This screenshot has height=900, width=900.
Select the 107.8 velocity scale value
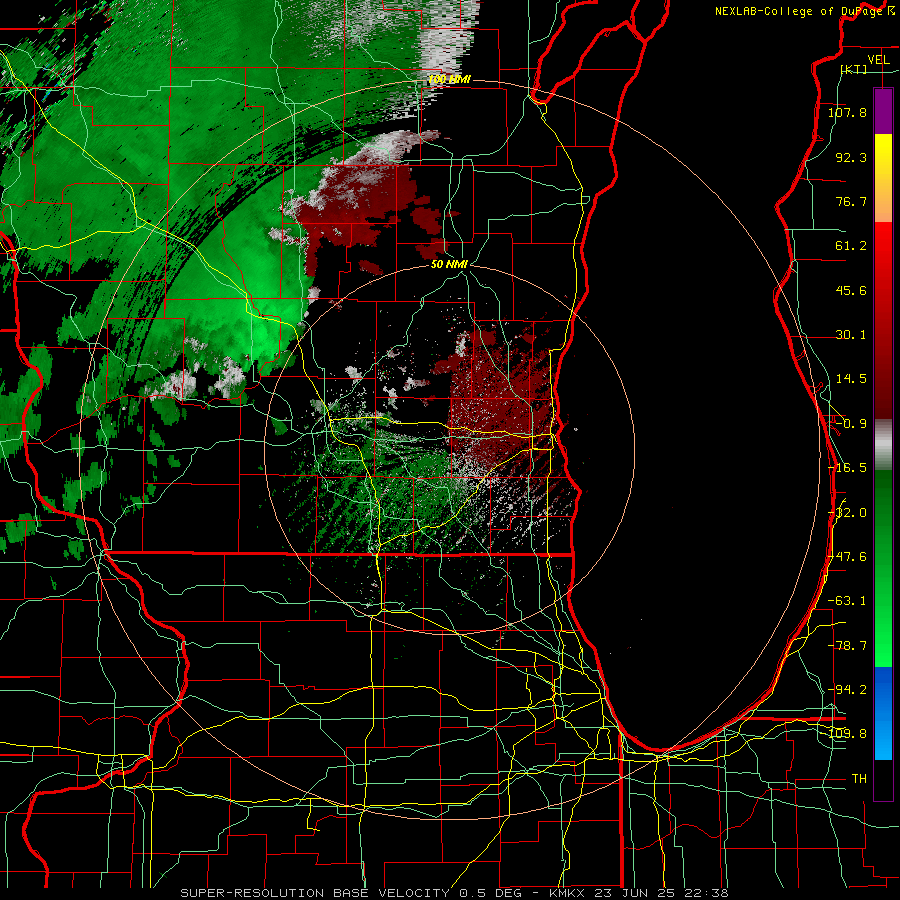click(x=847, y=112)
